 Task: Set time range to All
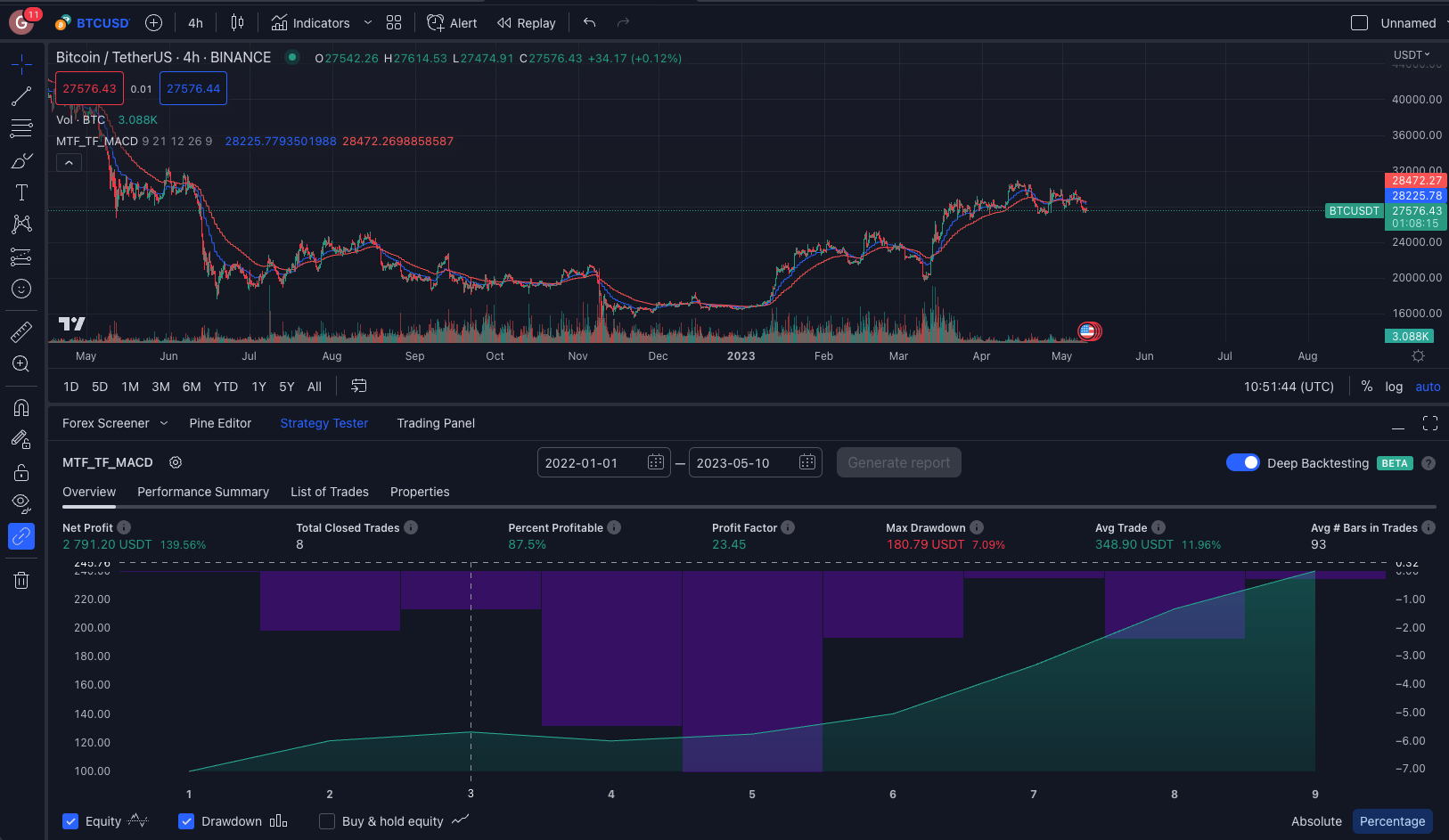[x=315, y=387]
